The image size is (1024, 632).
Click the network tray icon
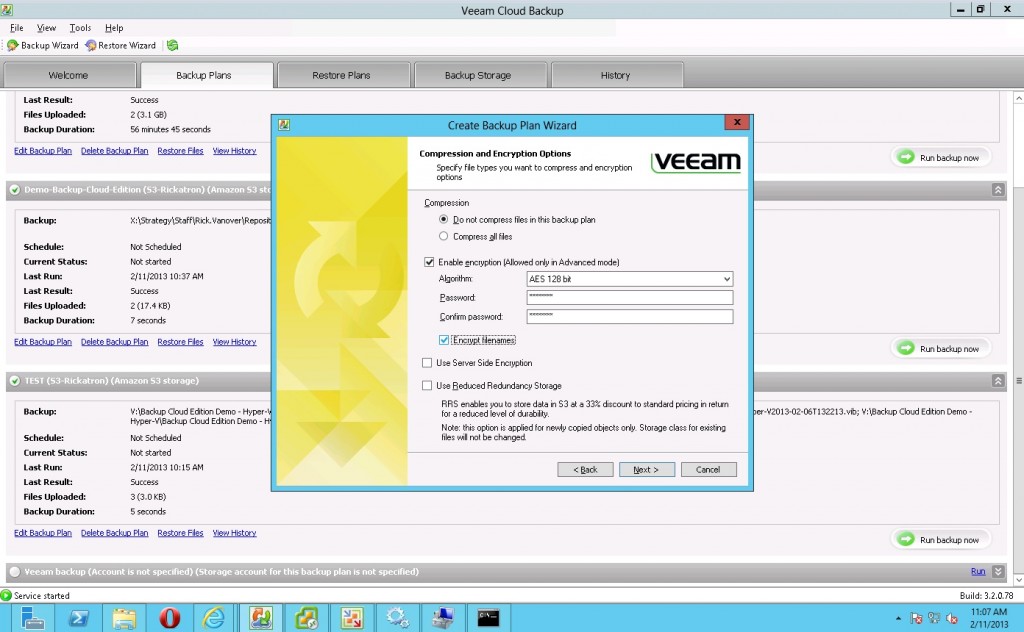click(x=935, y=618)
